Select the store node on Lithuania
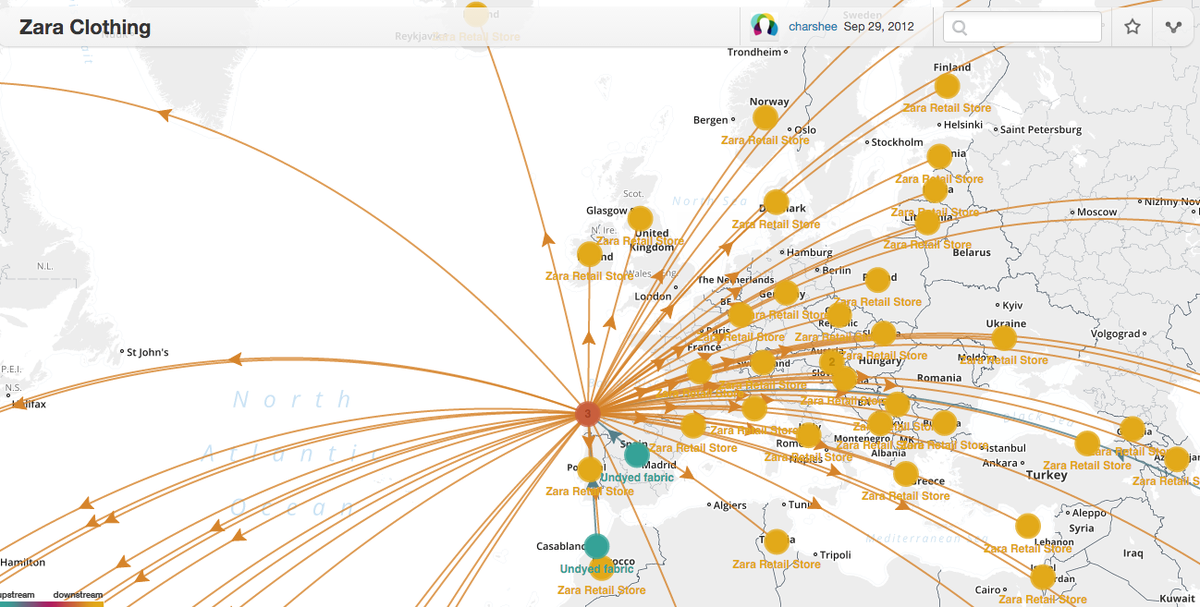This screenshot has height=607, width=1200. [x=927, y=222]
